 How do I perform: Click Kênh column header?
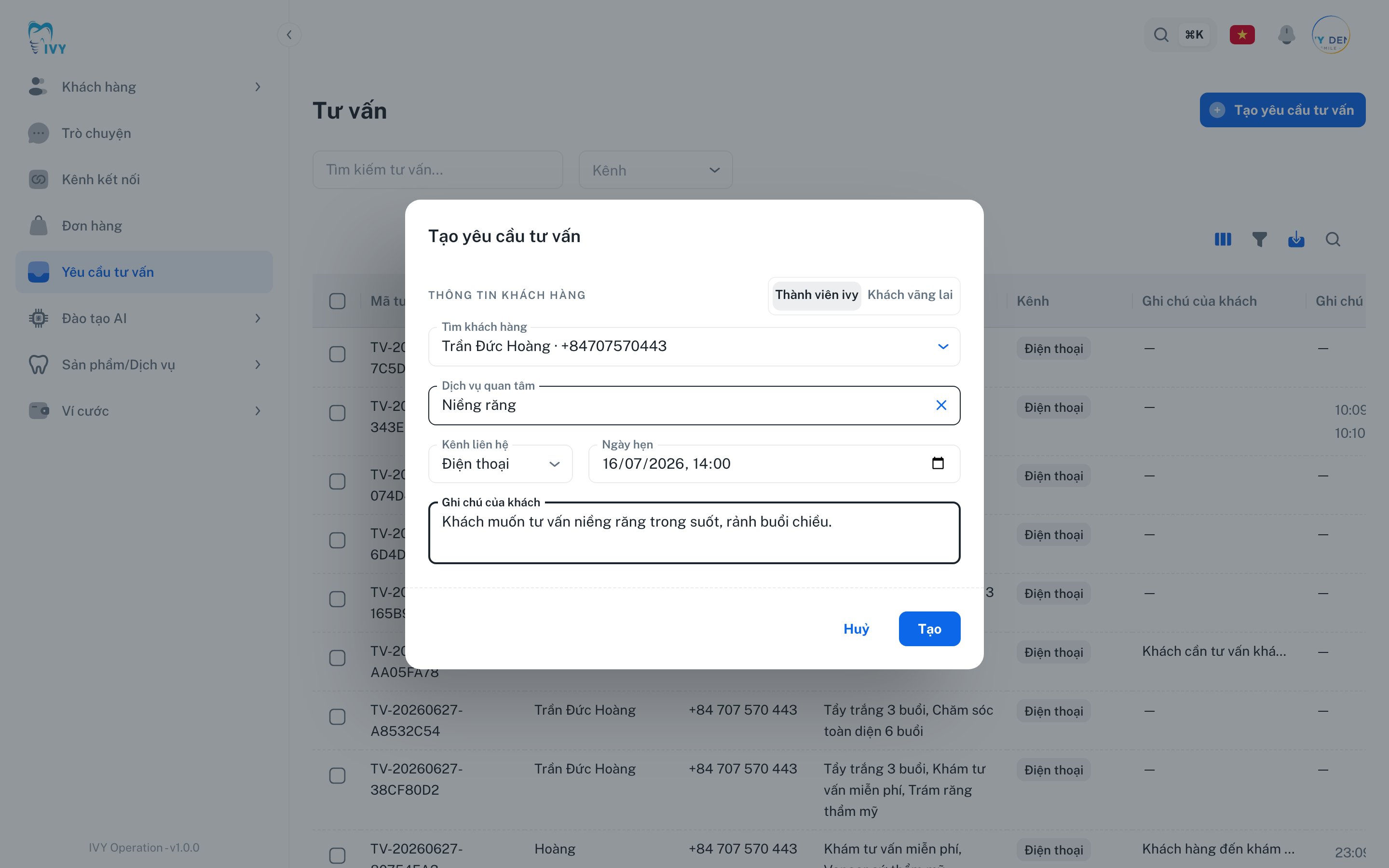tap(1033, 301)
